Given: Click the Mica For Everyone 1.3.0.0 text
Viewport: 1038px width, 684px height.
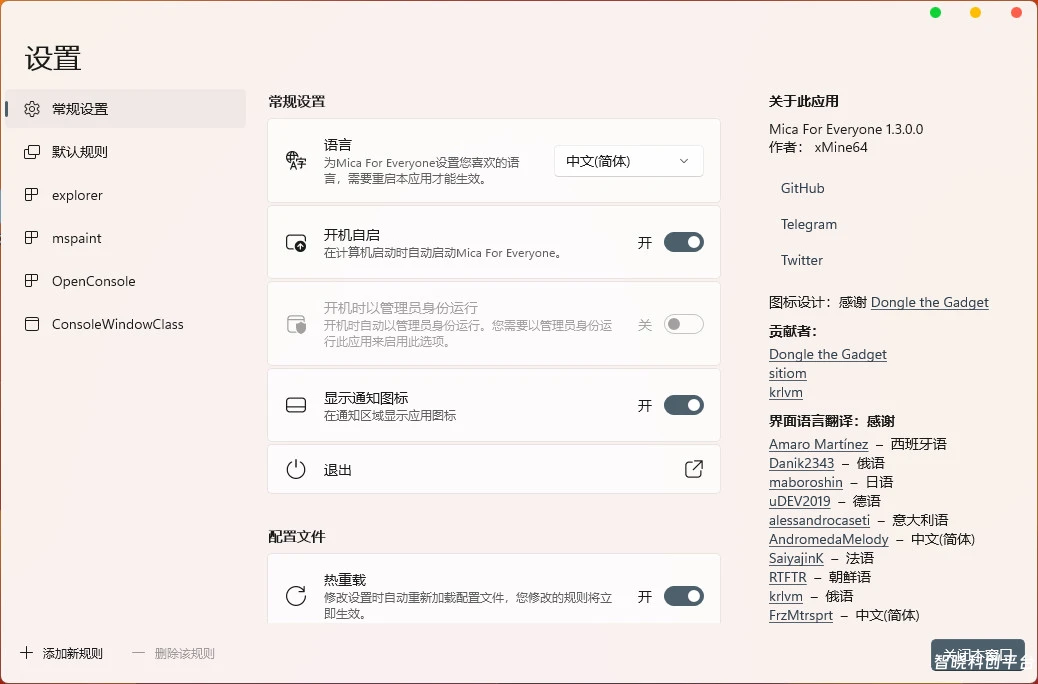Looking at the screenshot, I should point(845,129).
